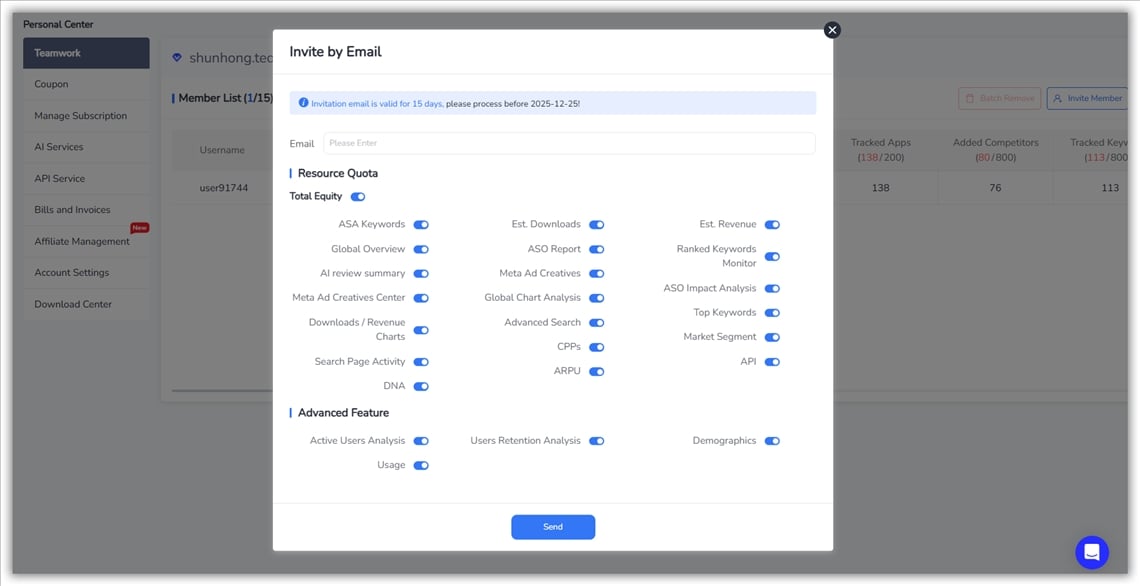1140x586 pixels.
Task: Click the info icon in validity notice
Action: click(x=303, y=103)
